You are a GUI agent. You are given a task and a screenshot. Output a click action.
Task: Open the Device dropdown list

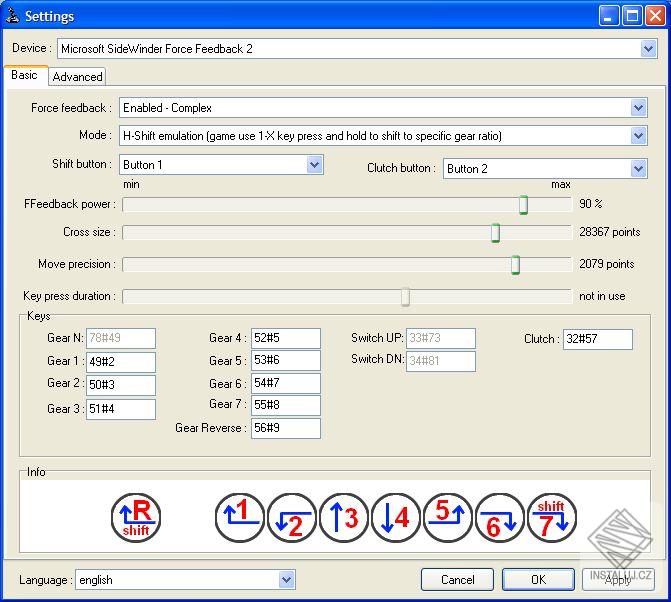(649, 48)
